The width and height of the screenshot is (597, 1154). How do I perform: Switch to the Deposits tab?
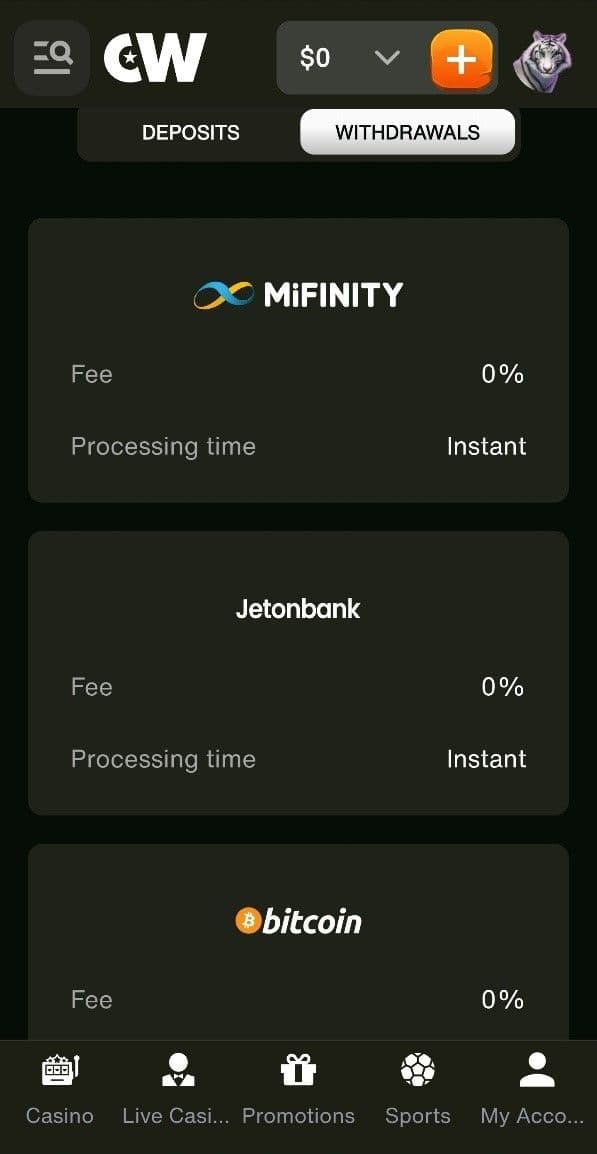click(190, 131)
